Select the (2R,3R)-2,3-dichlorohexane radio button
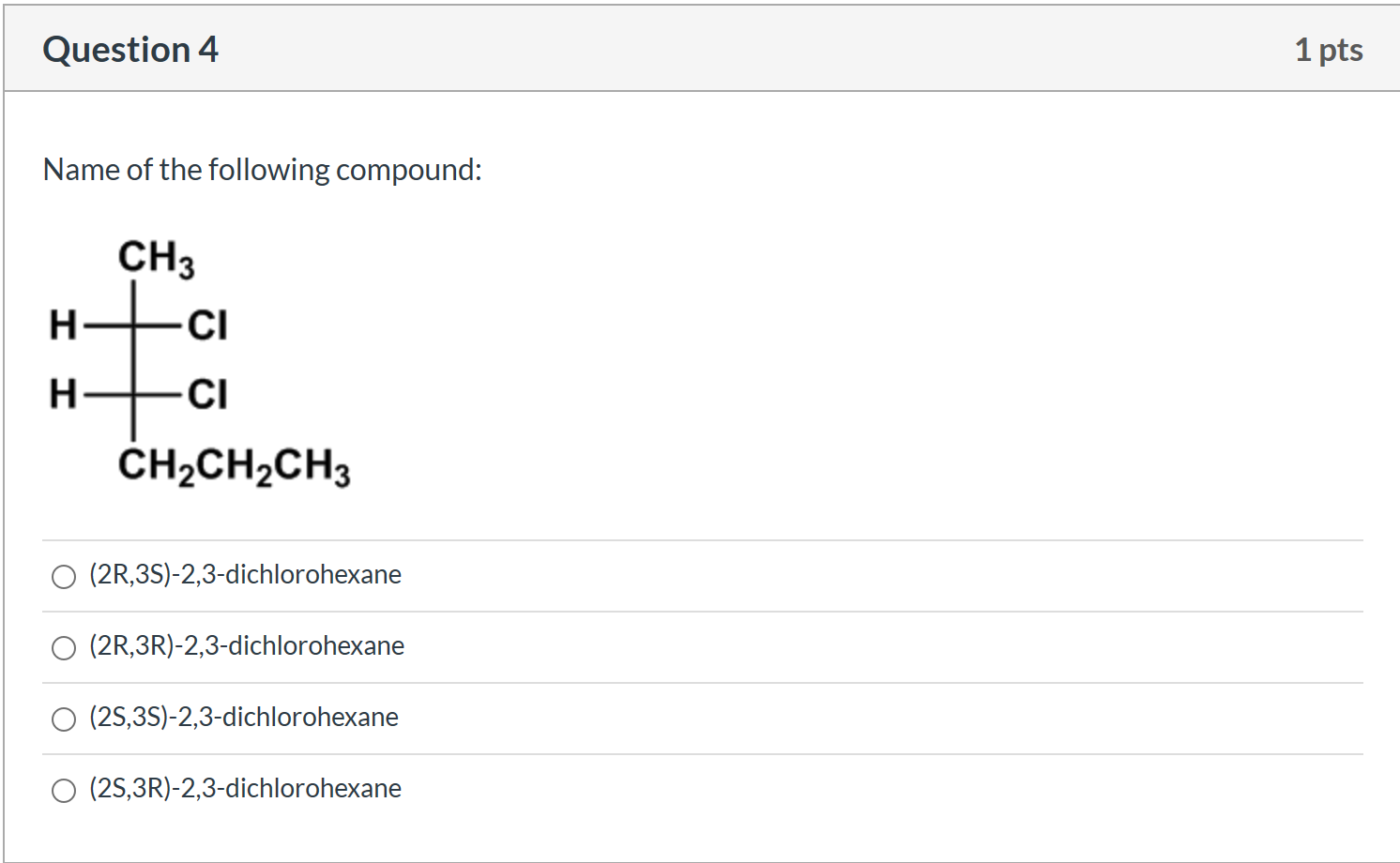 point(63,647)
